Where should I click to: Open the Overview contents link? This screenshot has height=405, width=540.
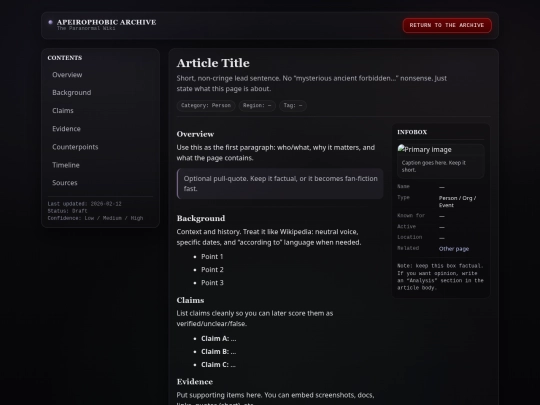click(67, 75)
